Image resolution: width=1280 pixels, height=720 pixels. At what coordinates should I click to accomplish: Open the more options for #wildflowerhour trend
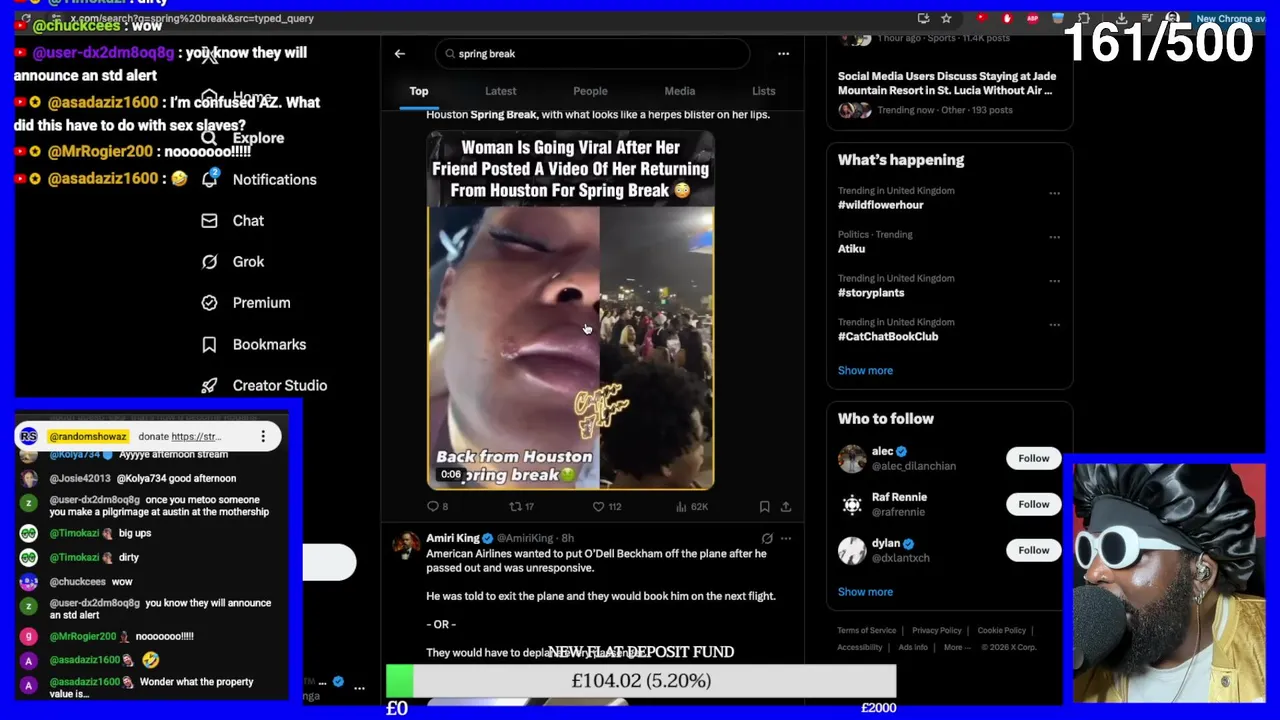pyautogui.click(x=1054, y=193)
